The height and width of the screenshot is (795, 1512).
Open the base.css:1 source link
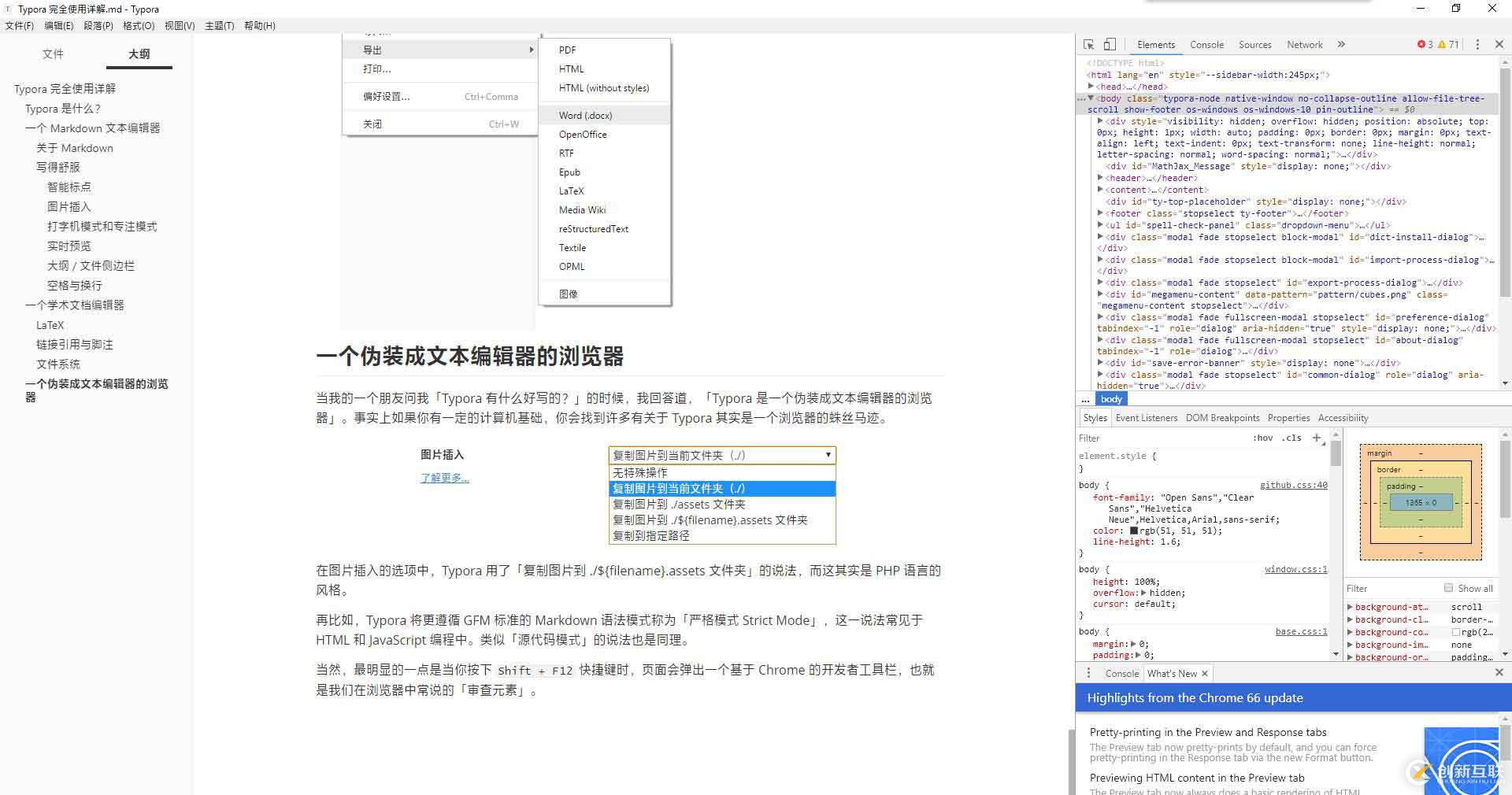(x=1302, y=631)
